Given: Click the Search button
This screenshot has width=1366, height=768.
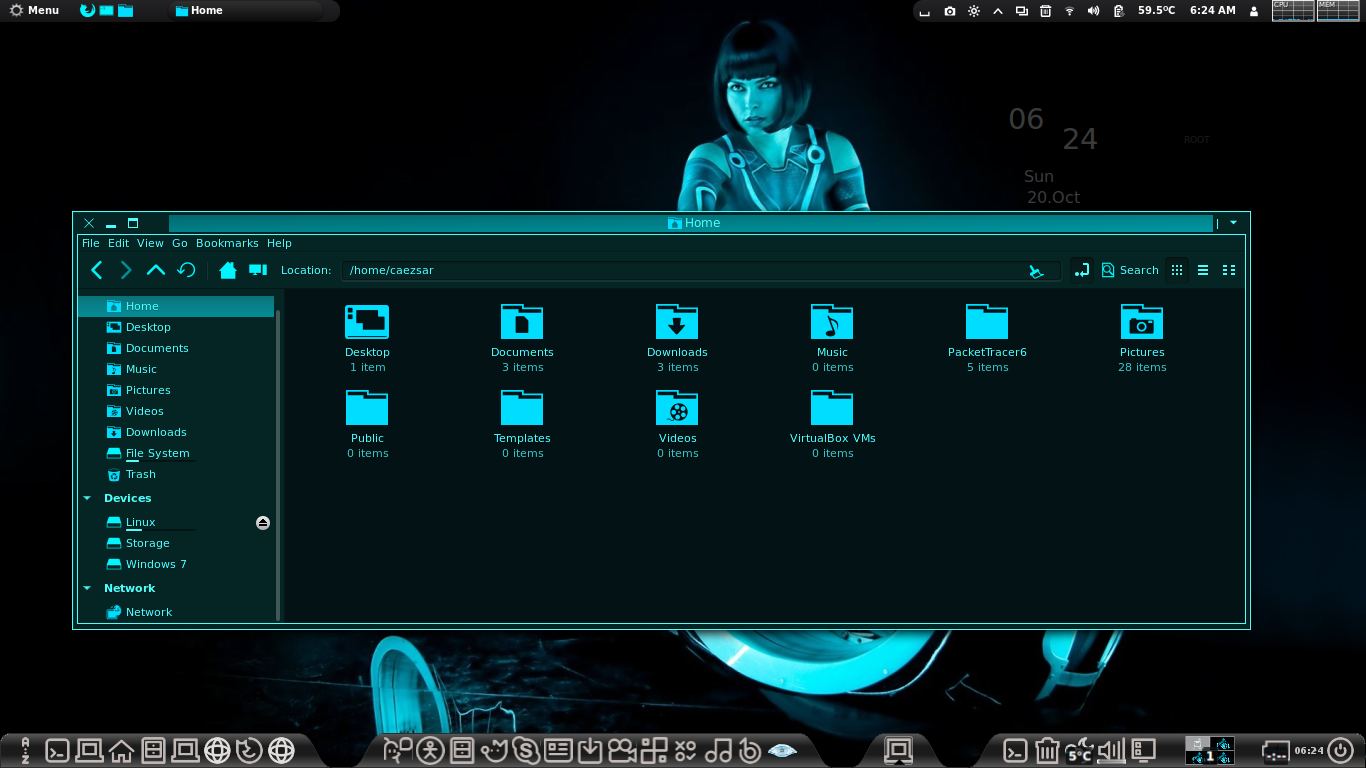Looking at the screenshot, I should coord(1130,270).
